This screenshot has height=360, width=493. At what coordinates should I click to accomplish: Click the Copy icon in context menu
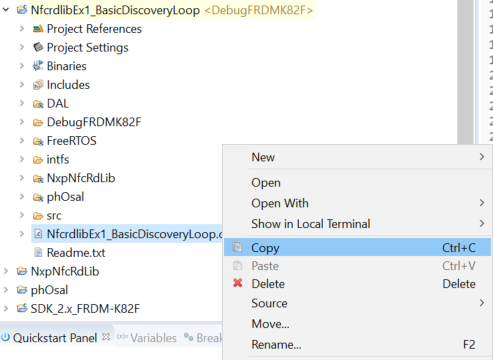click(237, 247)
